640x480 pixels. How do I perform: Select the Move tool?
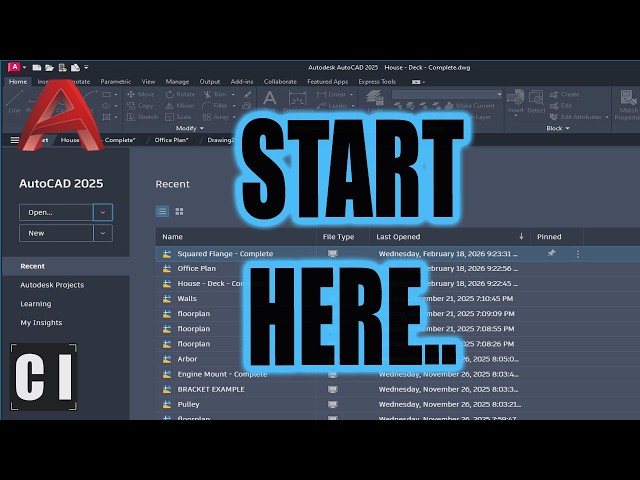[140, 94]
